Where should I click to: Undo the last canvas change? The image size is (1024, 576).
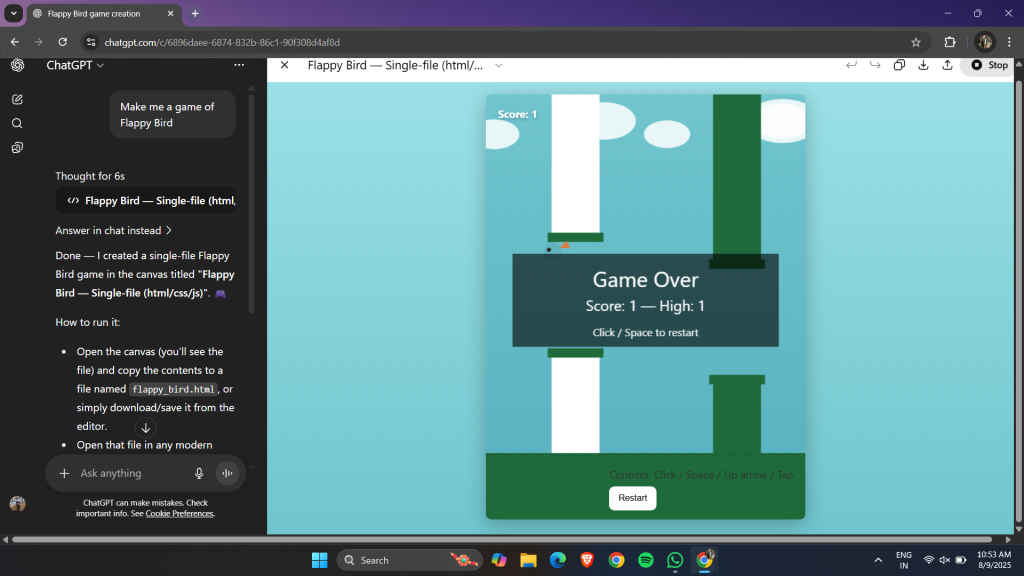point(851,65)
